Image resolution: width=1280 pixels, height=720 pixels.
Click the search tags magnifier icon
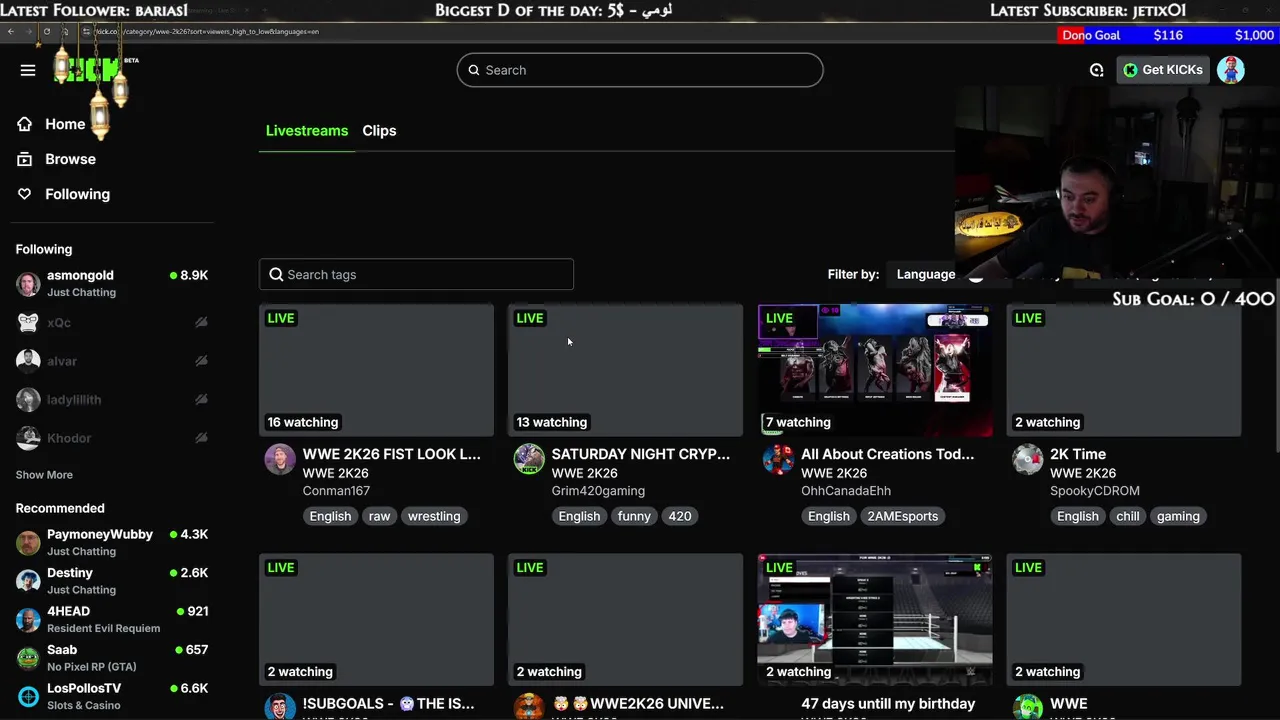coord(277,275)
